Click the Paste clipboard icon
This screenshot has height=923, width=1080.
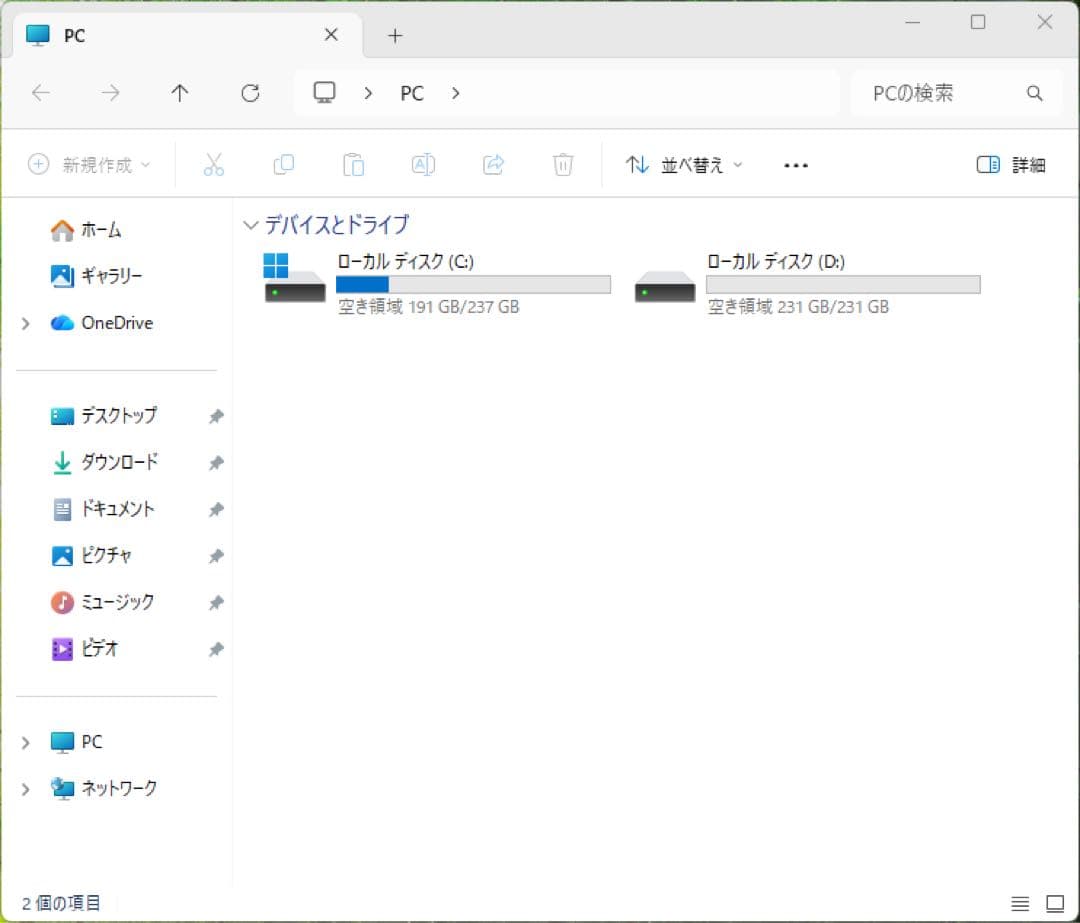pyautogui.click(x=353, y=165)
